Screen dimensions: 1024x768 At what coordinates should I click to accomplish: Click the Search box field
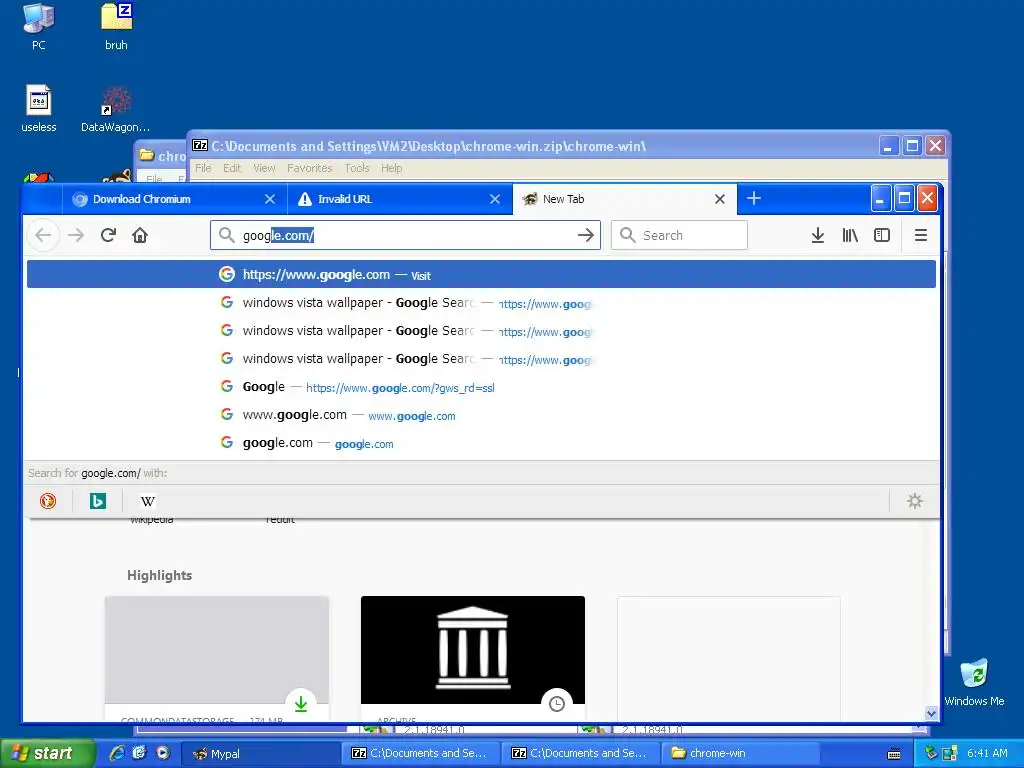coord(679,235)
